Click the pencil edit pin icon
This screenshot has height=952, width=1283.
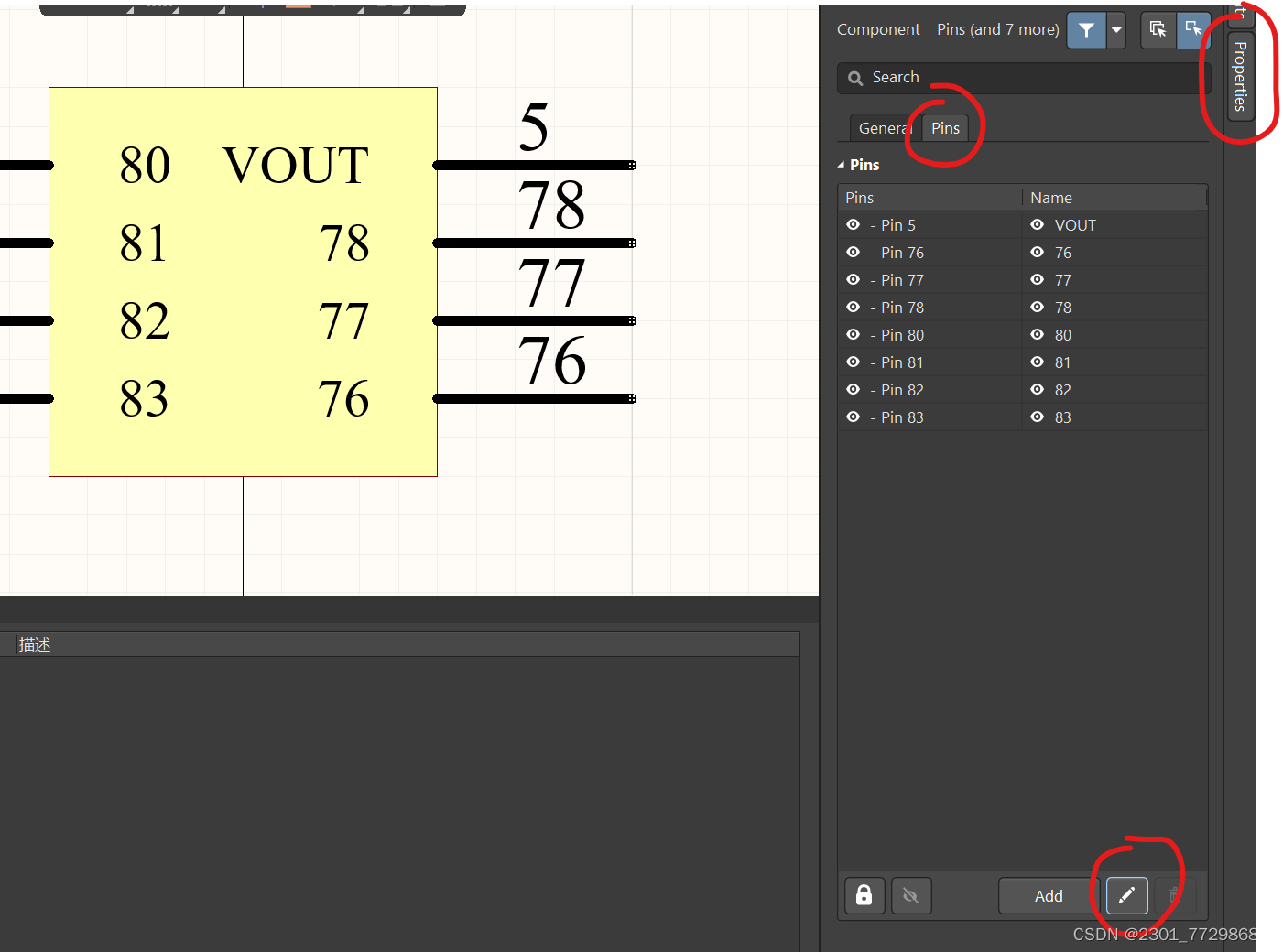tap(1126, 895)
